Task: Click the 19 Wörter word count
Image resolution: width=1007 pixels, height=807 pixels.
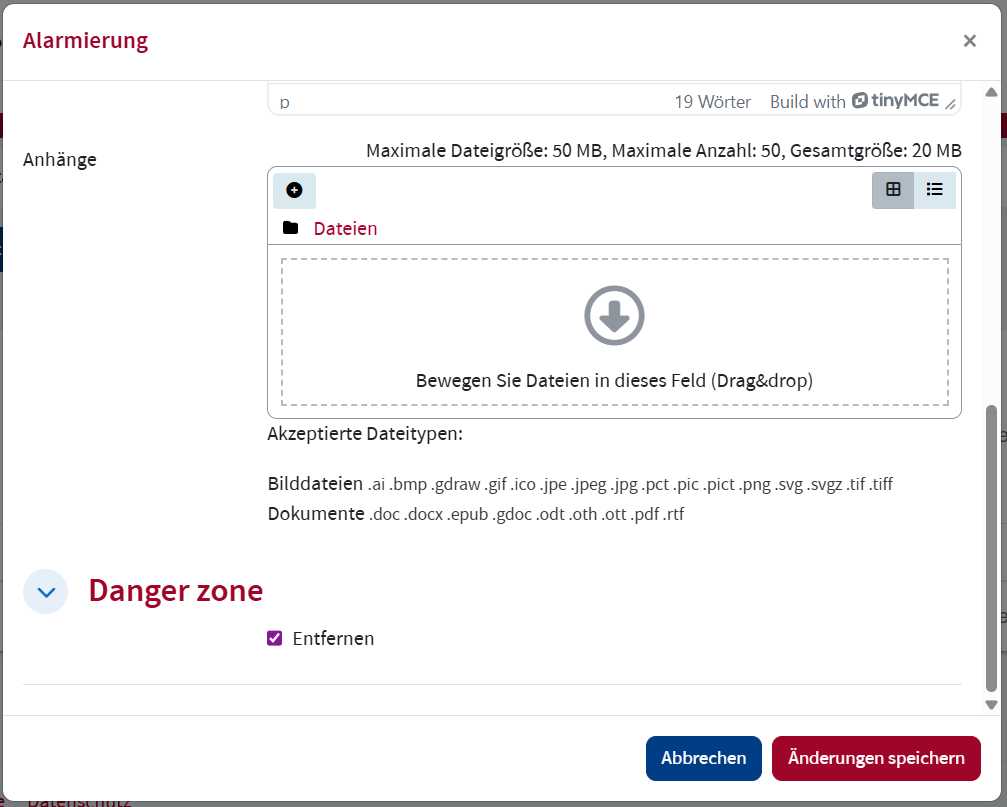Action: [712, 102]
